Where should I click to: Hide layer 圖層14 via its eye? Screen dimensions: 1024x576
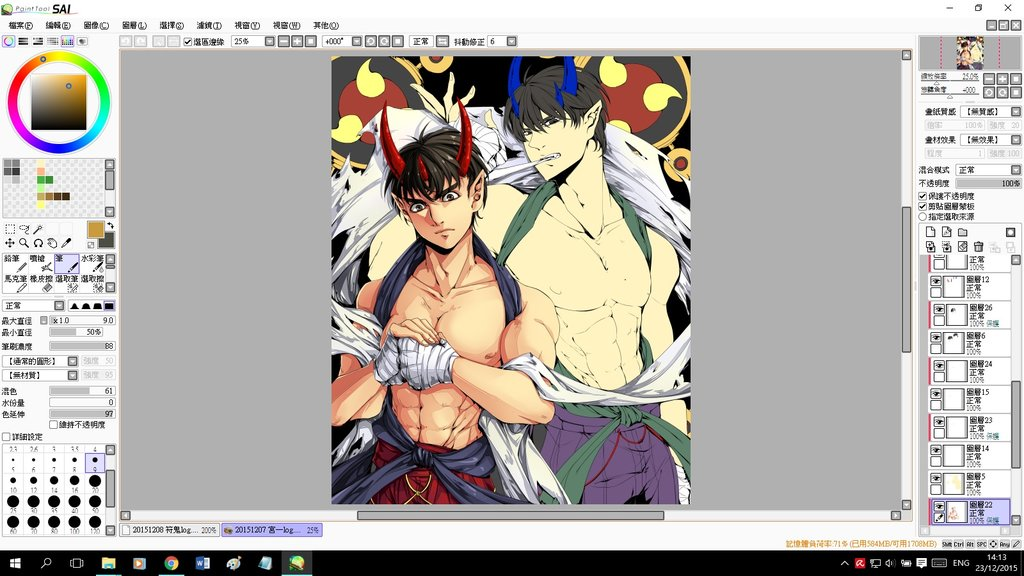tap(936, 450)
